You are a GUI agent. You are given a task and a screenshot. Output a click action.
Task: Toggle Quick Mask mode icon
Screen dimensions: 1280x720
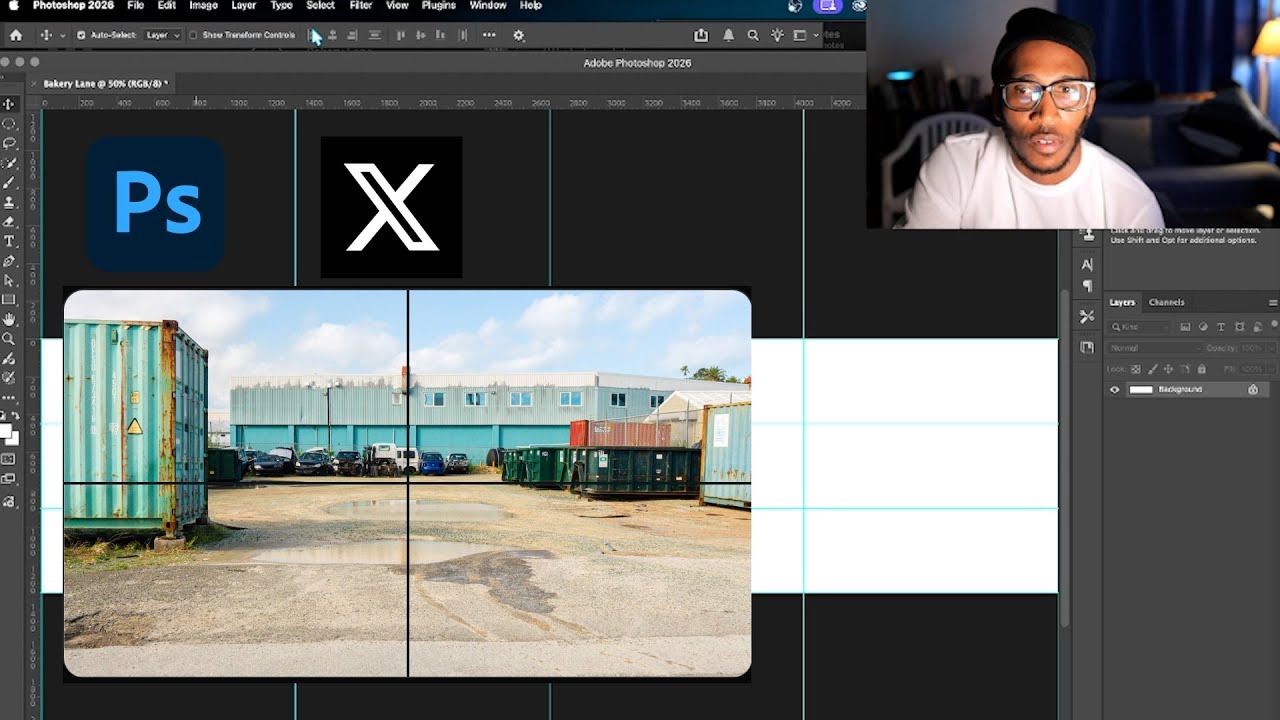9,459
